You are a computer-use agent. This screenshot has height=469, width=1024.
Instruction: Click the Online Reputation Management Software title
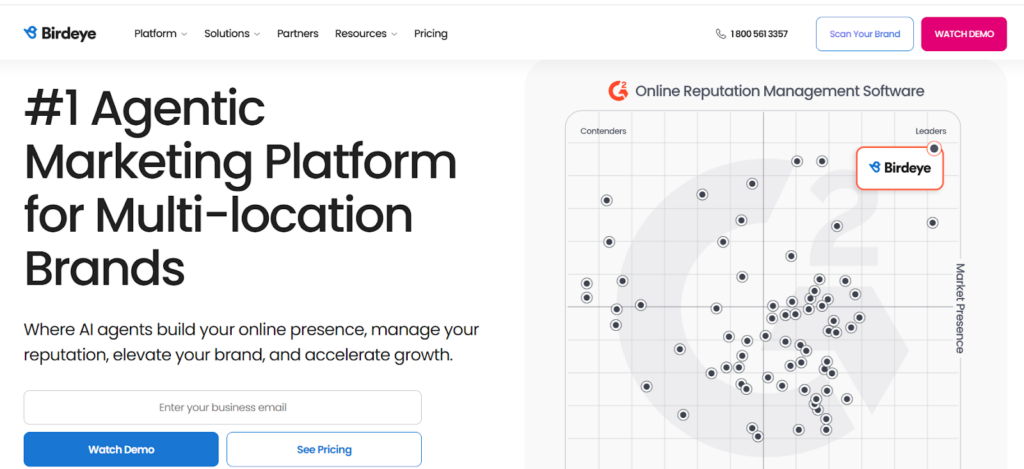click(x=779, y=91)
